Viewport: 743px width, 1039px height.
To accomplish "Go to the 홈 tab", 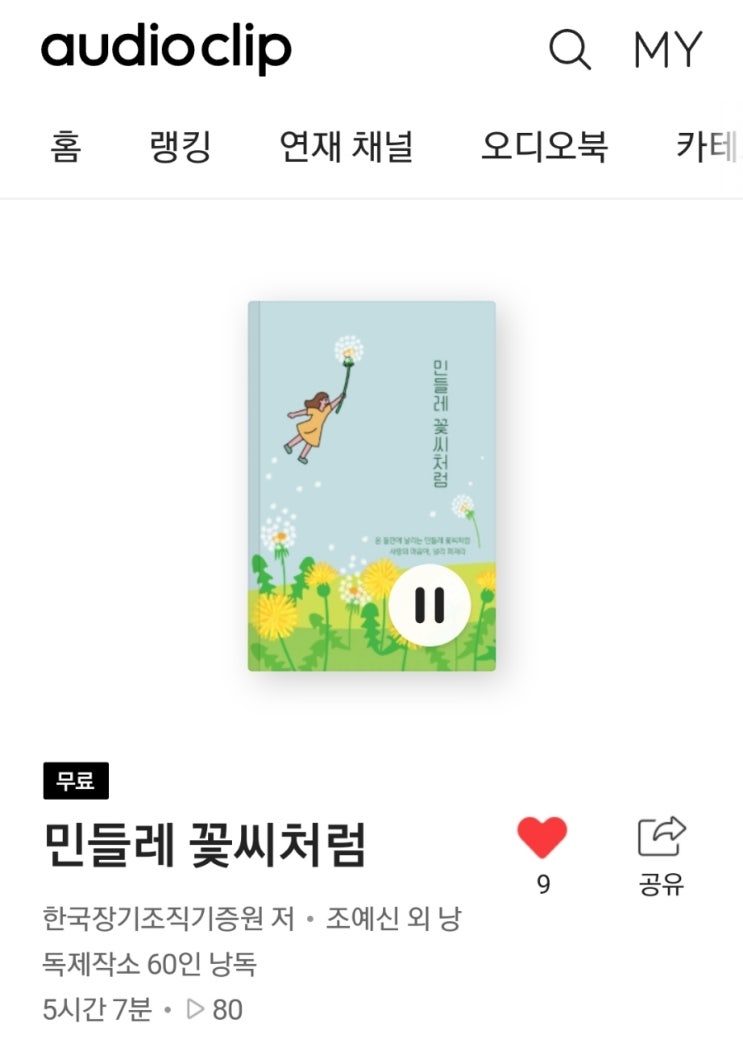I will point(66,146).
